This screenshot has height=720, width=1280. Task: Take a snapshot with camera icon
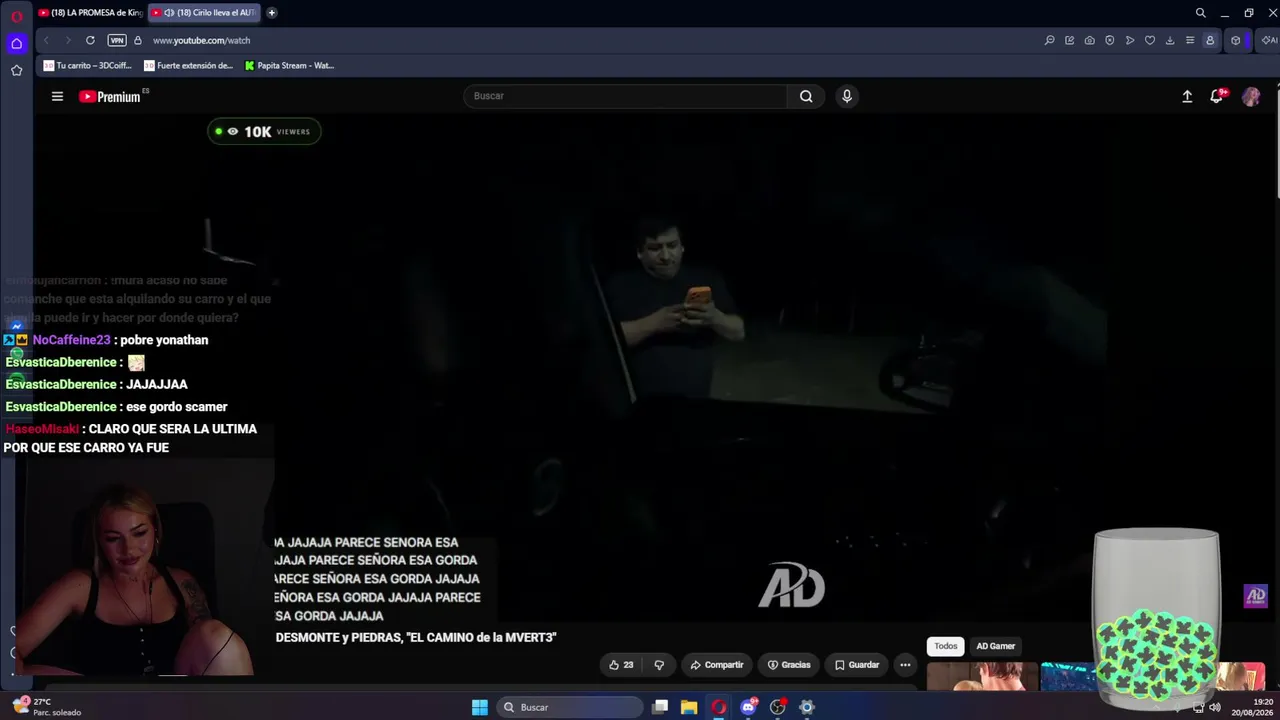[1089, 40]
